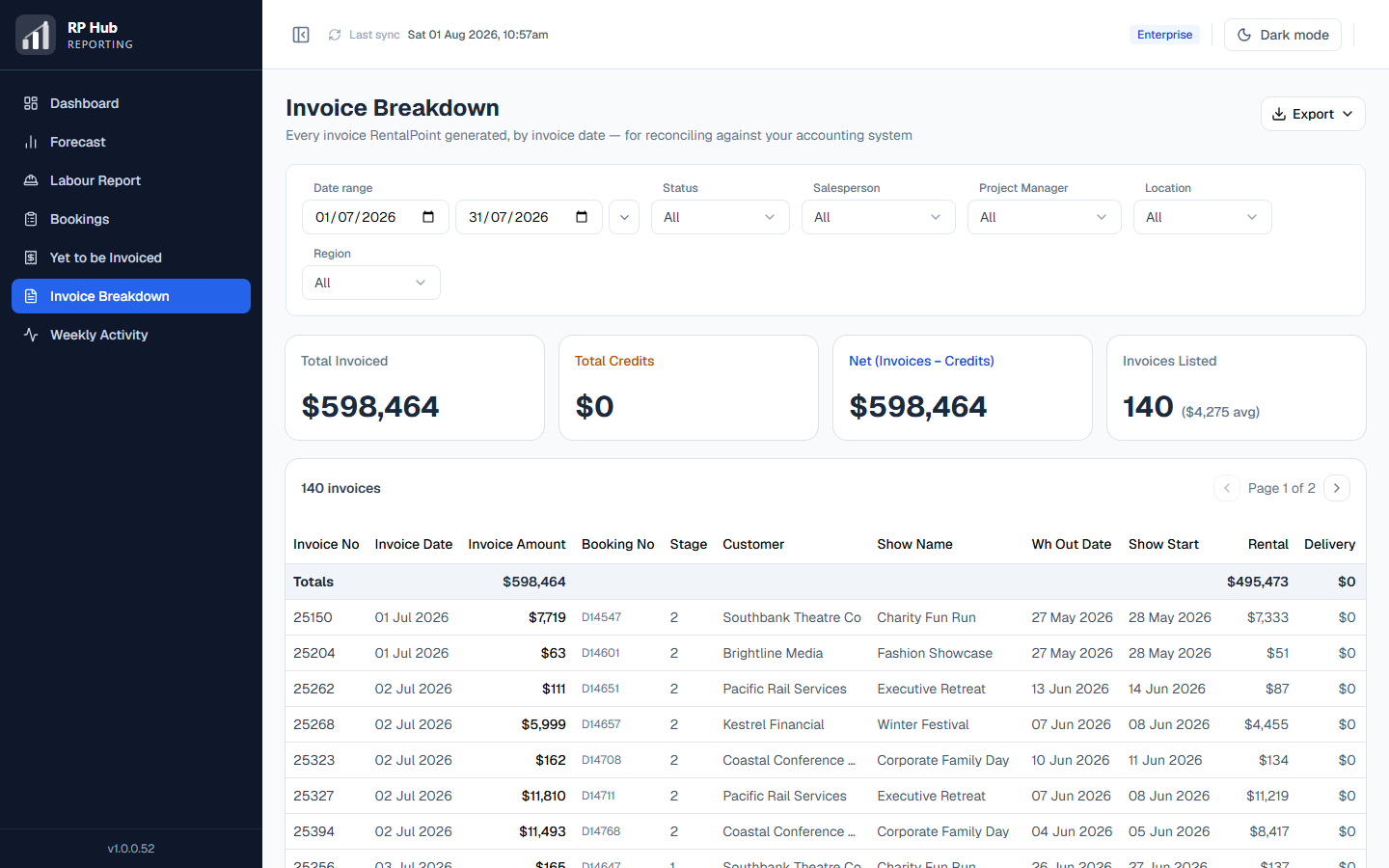
Task: Open booking link D14601
Action: pos(601,653)
